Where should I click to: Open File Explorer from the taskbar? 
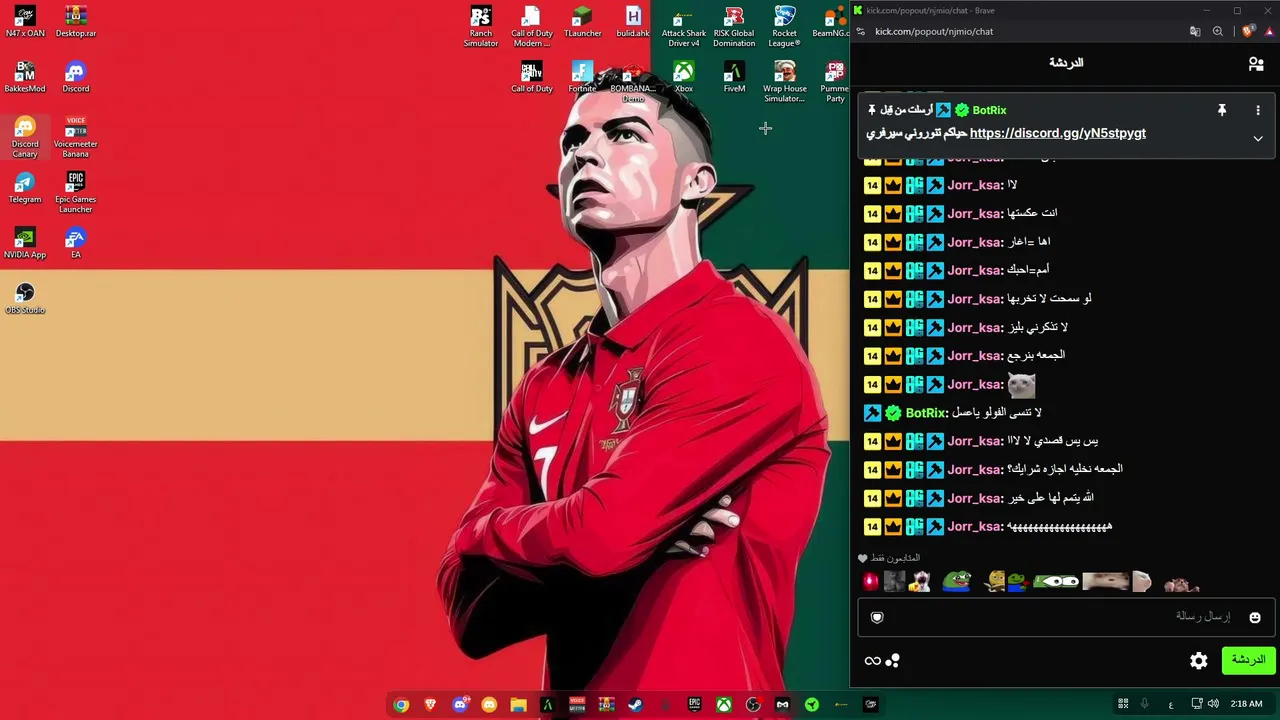point(518,705)
